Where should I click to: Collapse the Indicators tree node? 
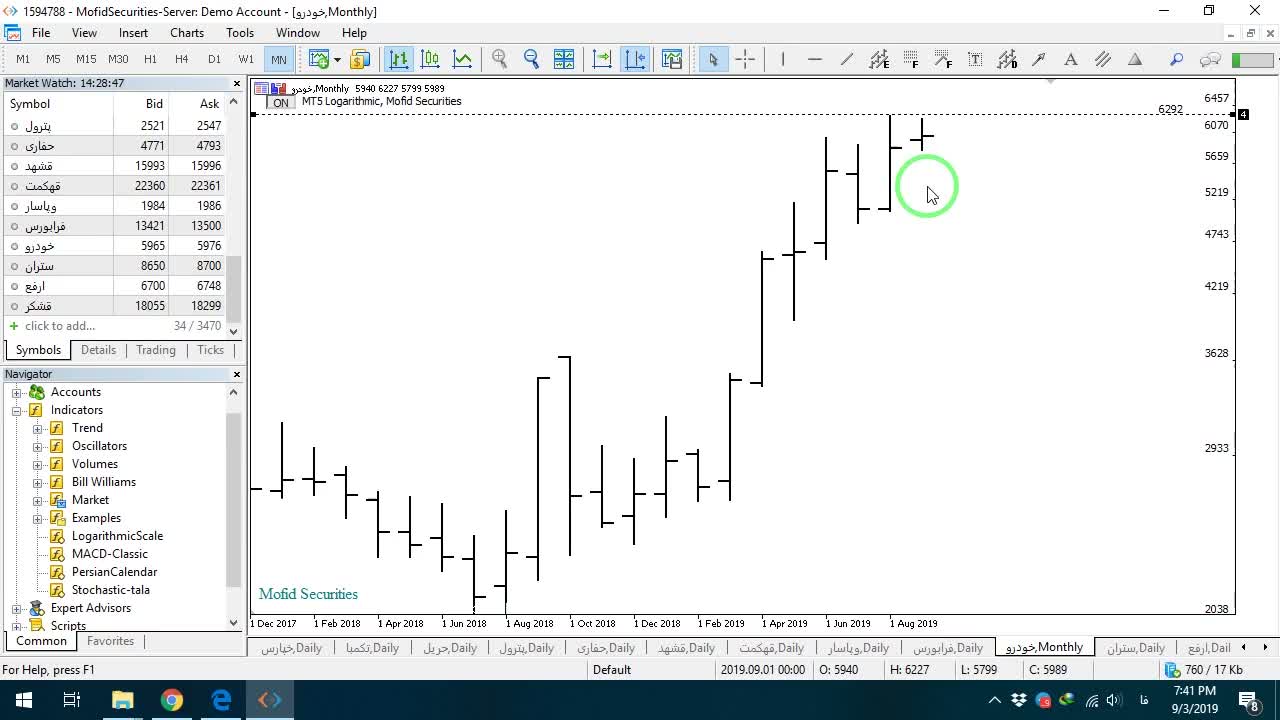tap(17, 410)
